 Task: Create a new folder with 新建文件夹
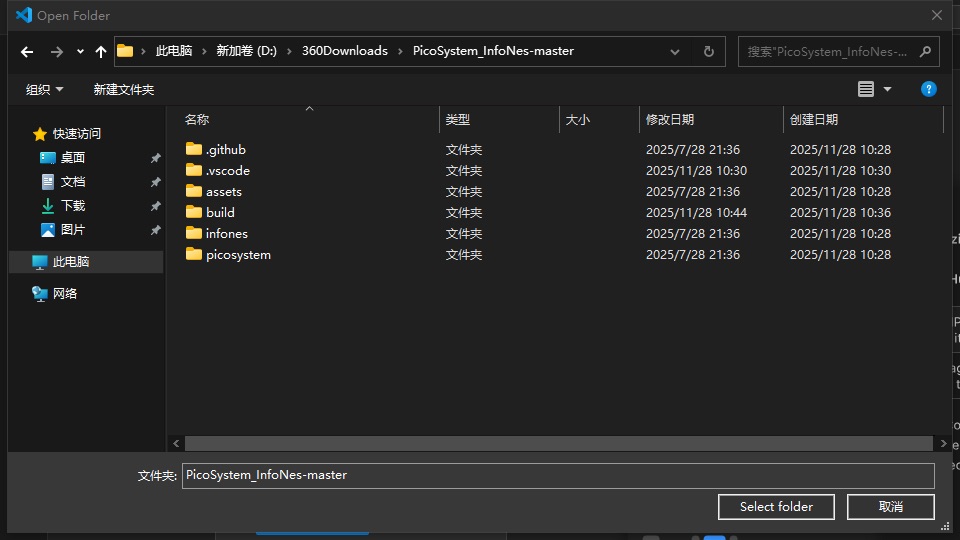[124, 89]
